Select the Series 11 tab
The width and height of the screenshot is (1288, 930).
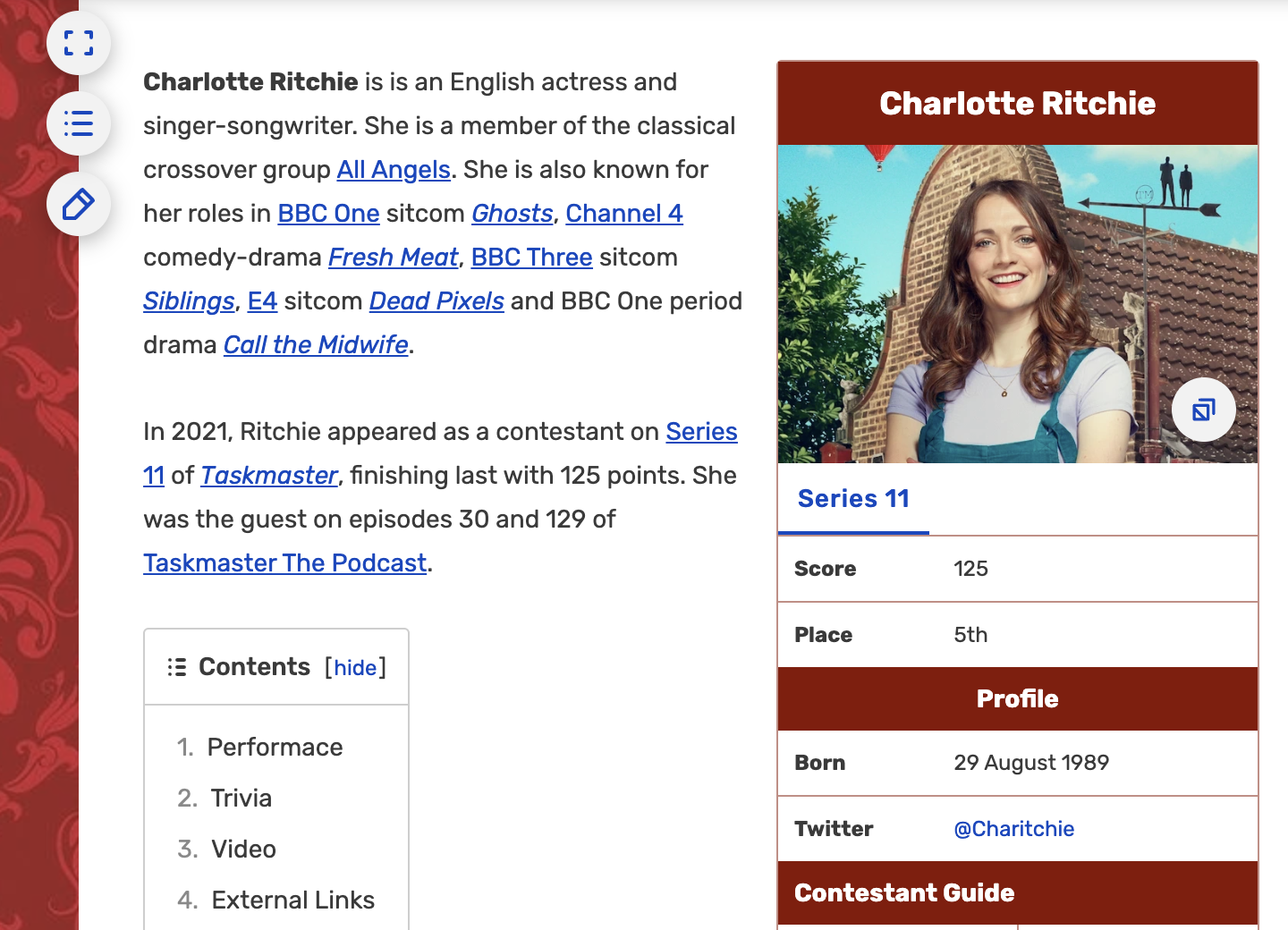coord(853,499)
